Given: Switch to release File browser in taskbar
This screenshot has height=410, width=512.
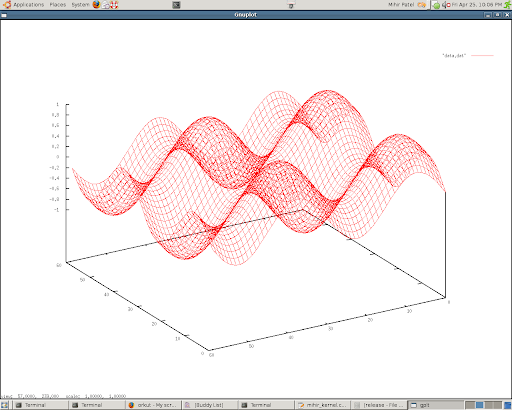Looking at the screenshot, I should [x=379, y=405].
